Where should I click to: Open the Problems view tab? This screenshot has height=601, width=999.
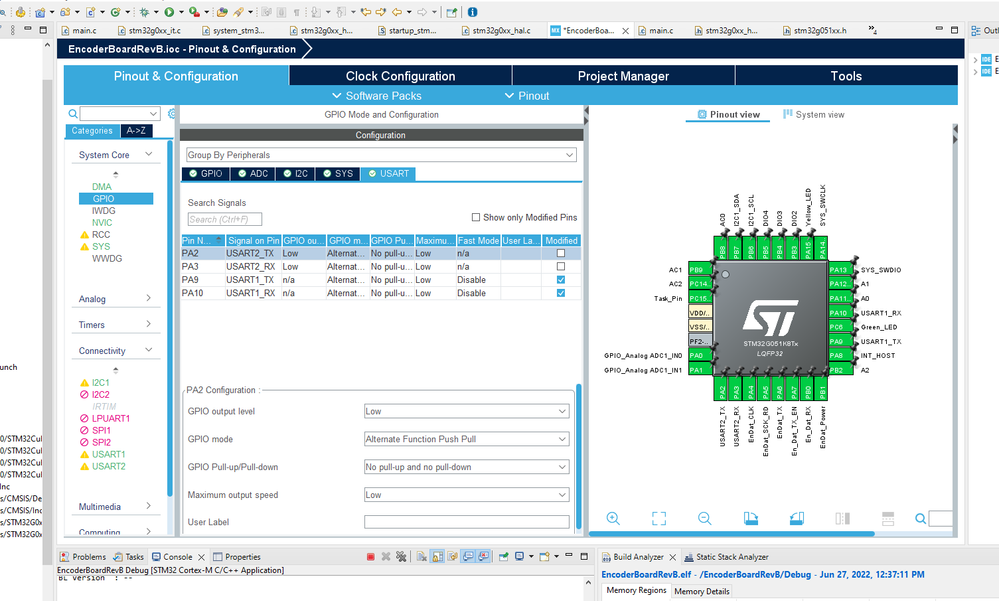point(83,557)
